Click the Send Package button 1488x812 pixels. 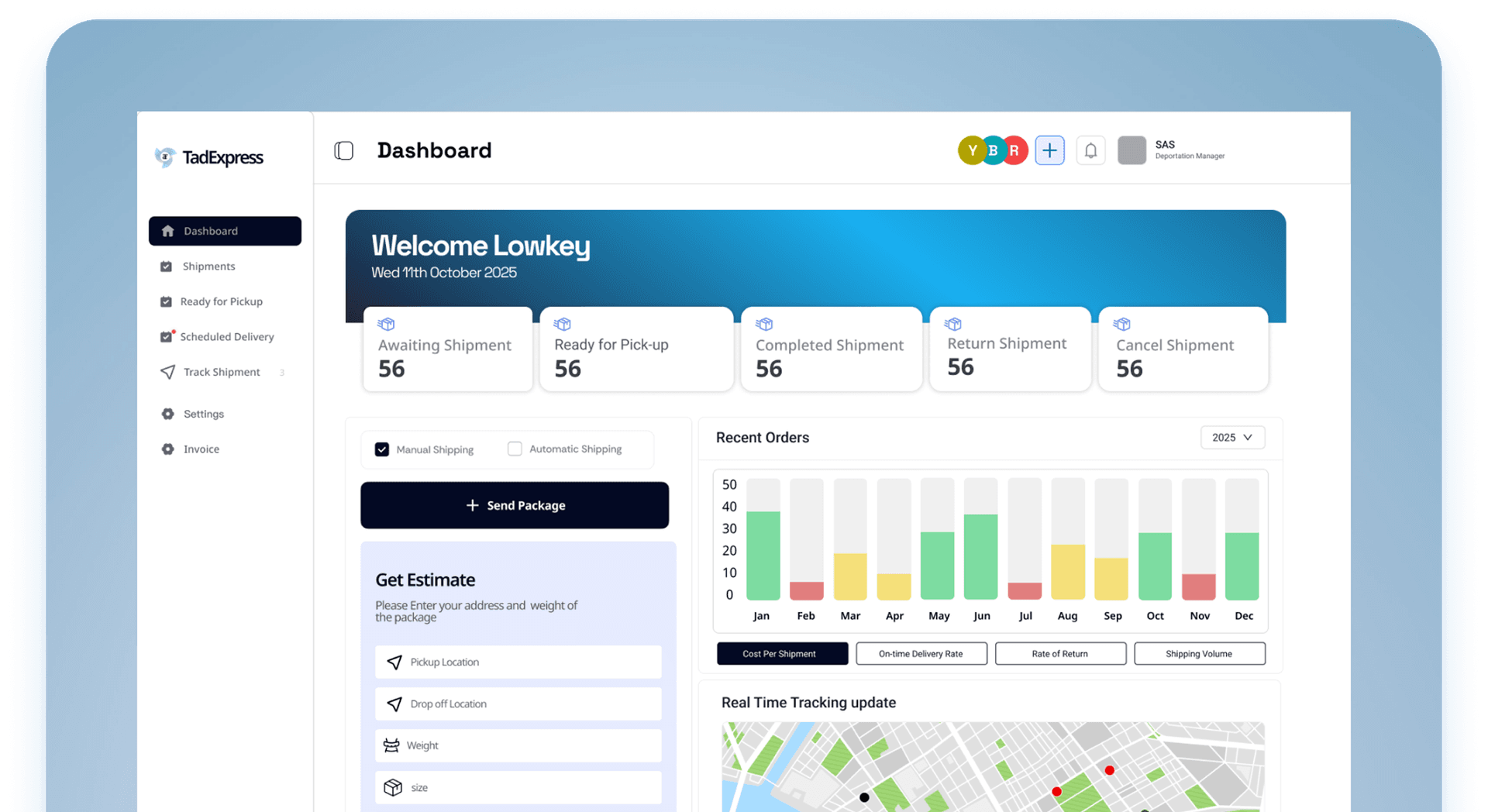click(515, 505)
